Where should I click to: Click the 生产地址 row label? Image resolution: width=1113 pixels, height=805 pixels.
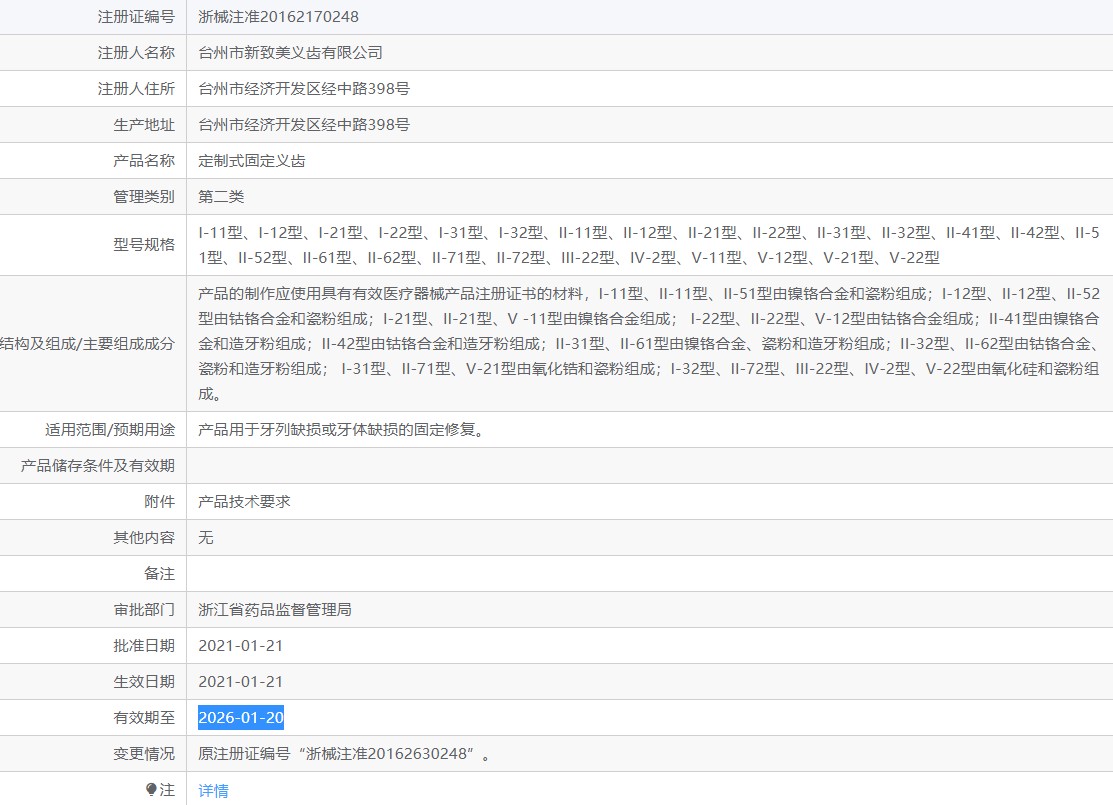(144, 125)
